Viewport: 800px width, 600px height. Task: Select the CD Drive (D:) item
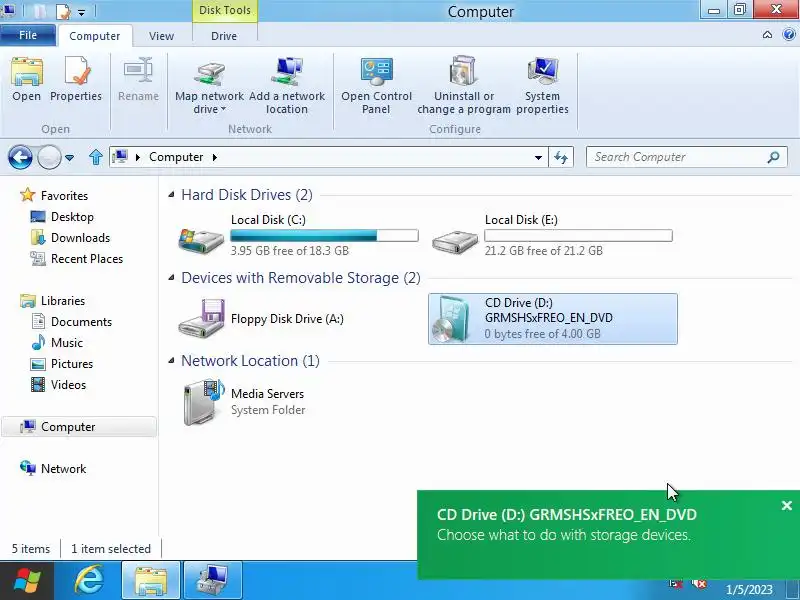coord(553,319)
